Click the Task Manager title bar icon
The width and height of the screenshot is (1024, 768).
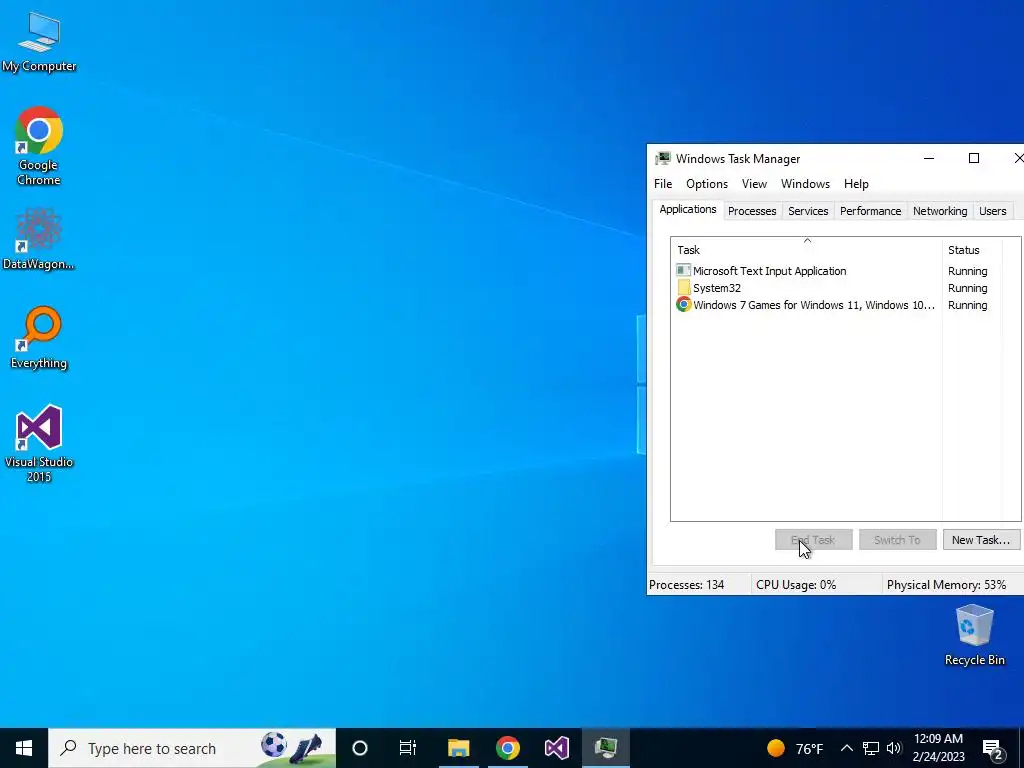pos(663,159)
